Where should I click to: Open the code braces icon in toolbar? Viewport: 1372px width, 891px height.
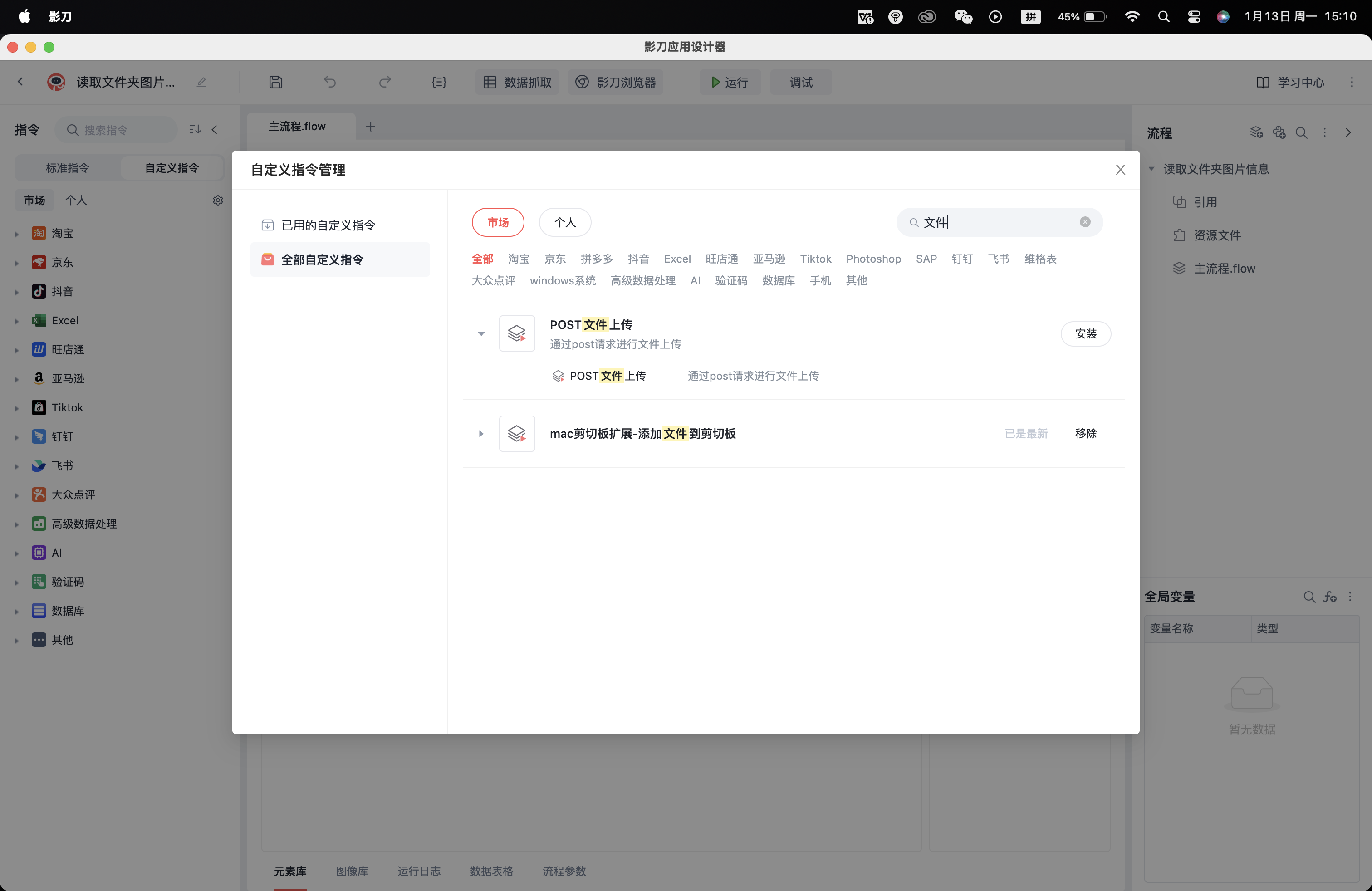[439, 83]
